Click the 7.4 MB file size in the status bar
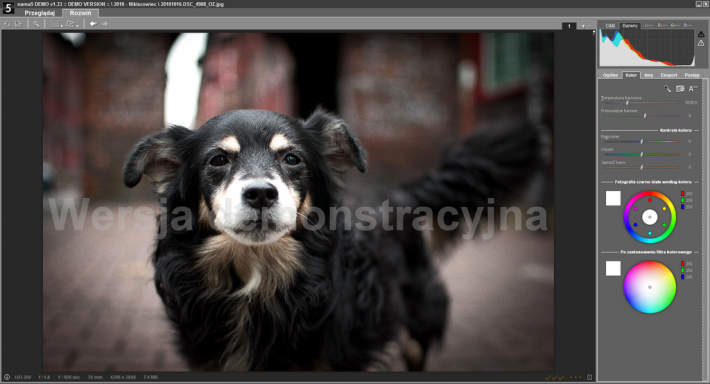The image size is (710, 384). coord(151,377)
